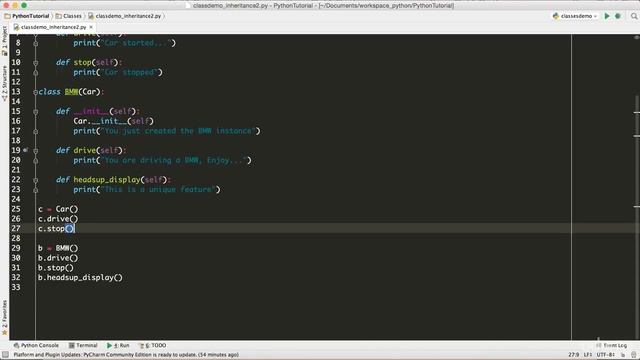Click drive method name on line 19
The image size is (640, 360).
84,151
